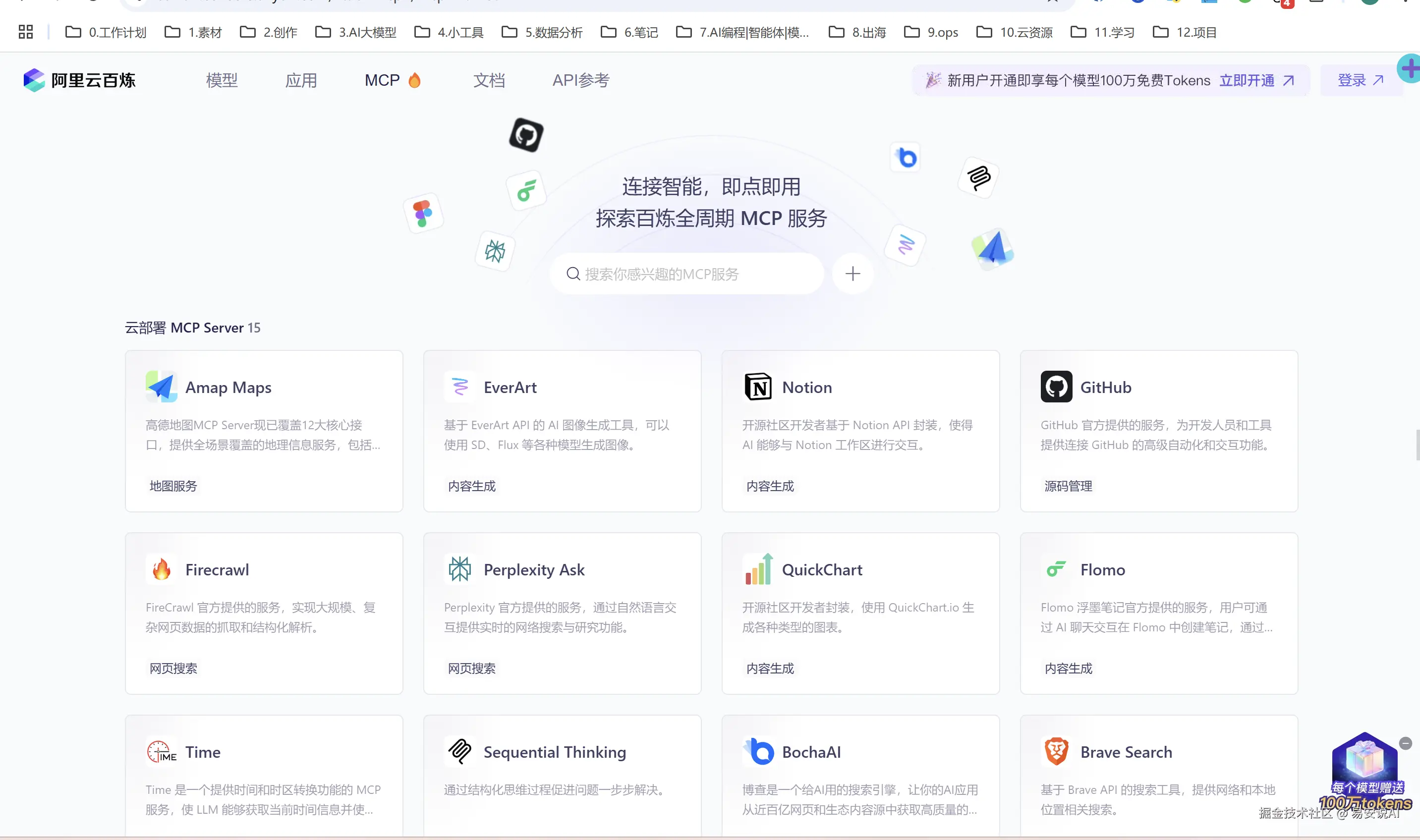Click the floating GitHub icon in the banner
The image size is (1420, 840).
coord(526,135)
